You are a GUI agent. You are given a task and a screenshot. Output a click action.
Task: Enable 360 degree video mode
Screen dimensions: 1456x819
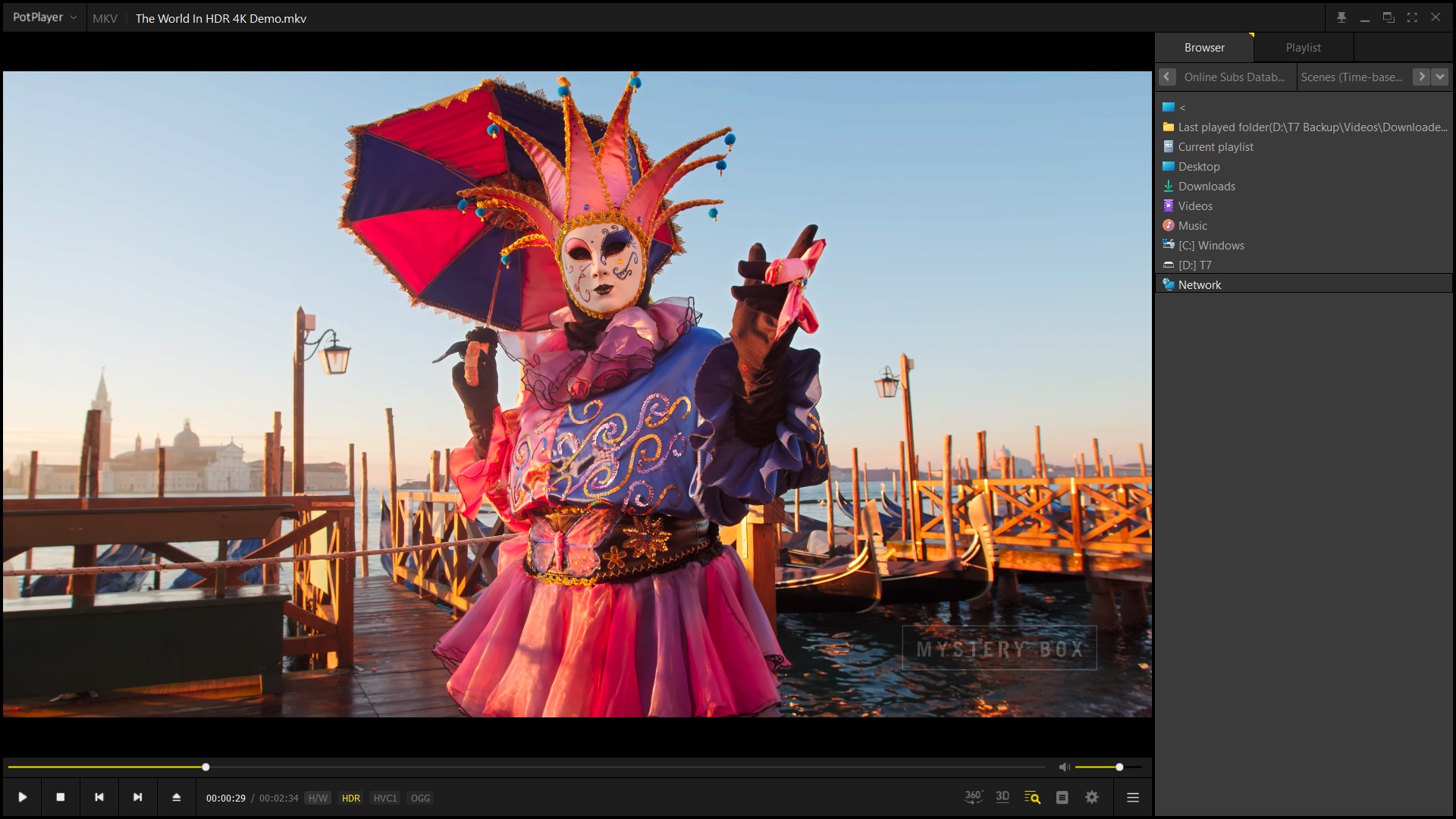click(973, 797)
